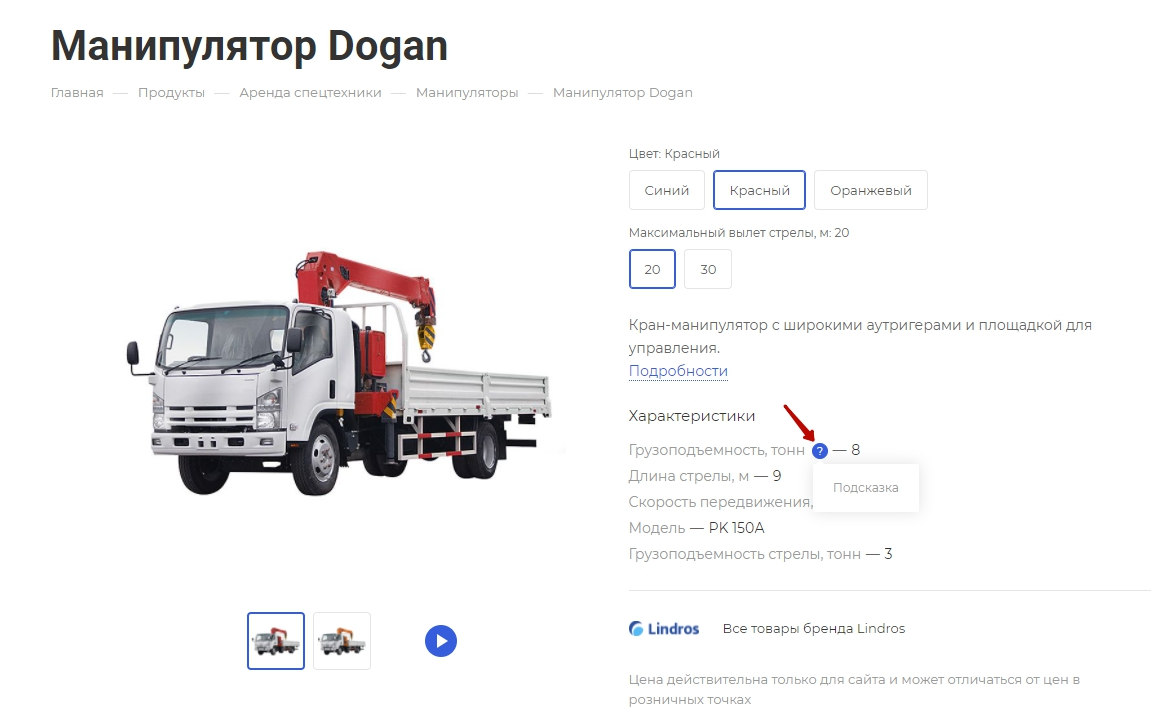Screen dimensions: 1160x726
Task: Click the blue question mark hint icon
Action: point(819,451)
